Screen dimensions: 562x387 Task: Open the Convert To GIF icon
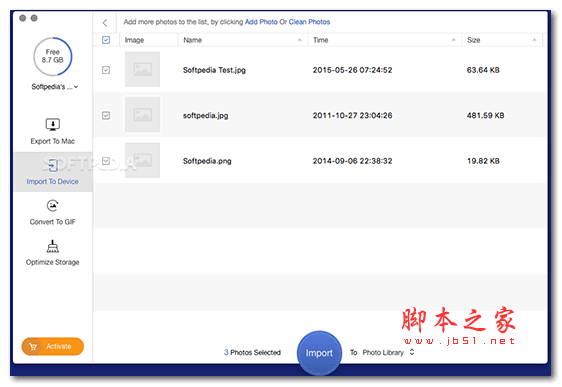[53, 206]
